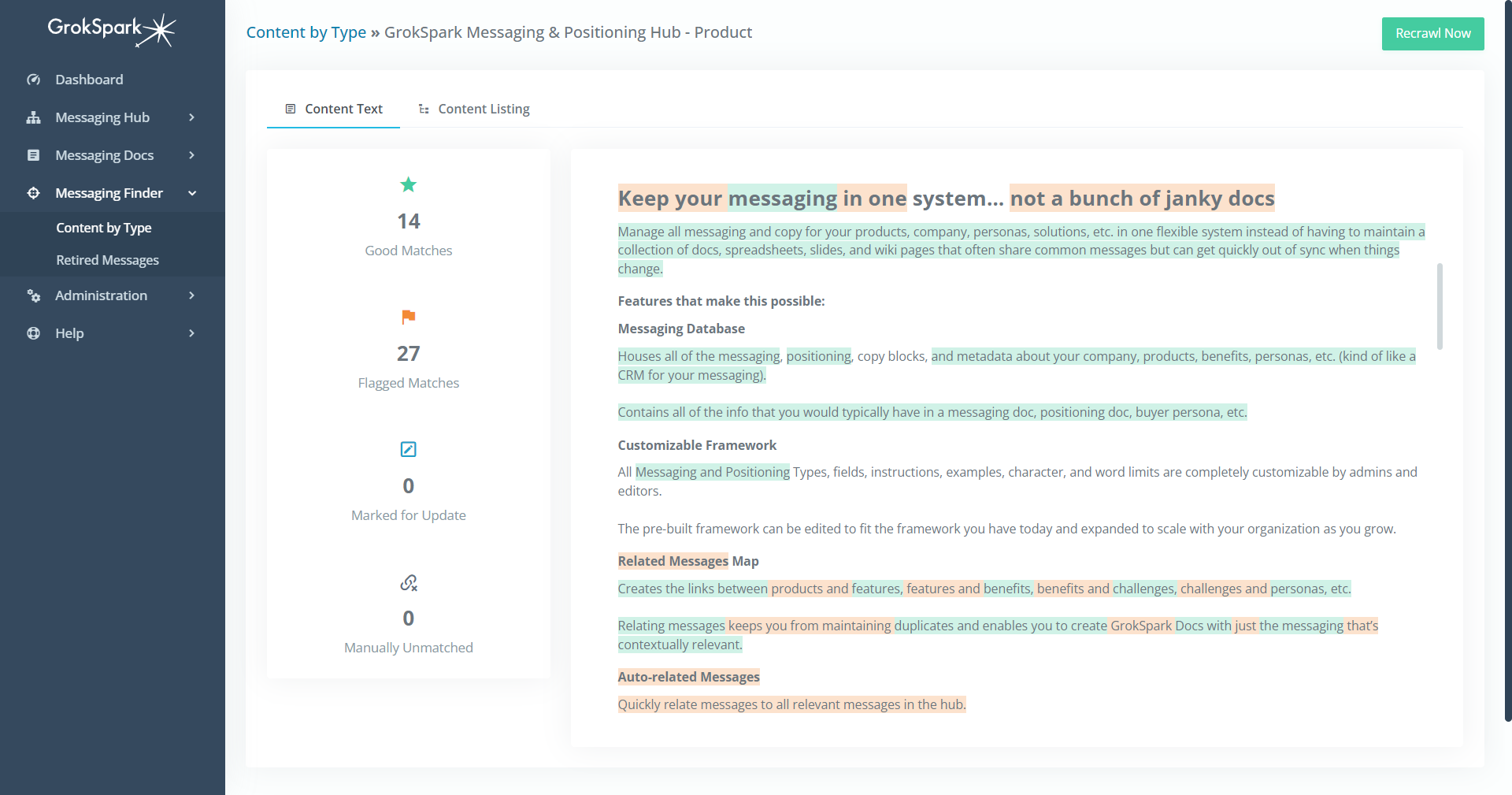Image resolution: width=1512 pixels, height=795 pixels.
Task: Click the Messaging Docs document icon
Action: click(x=33, y=155)
